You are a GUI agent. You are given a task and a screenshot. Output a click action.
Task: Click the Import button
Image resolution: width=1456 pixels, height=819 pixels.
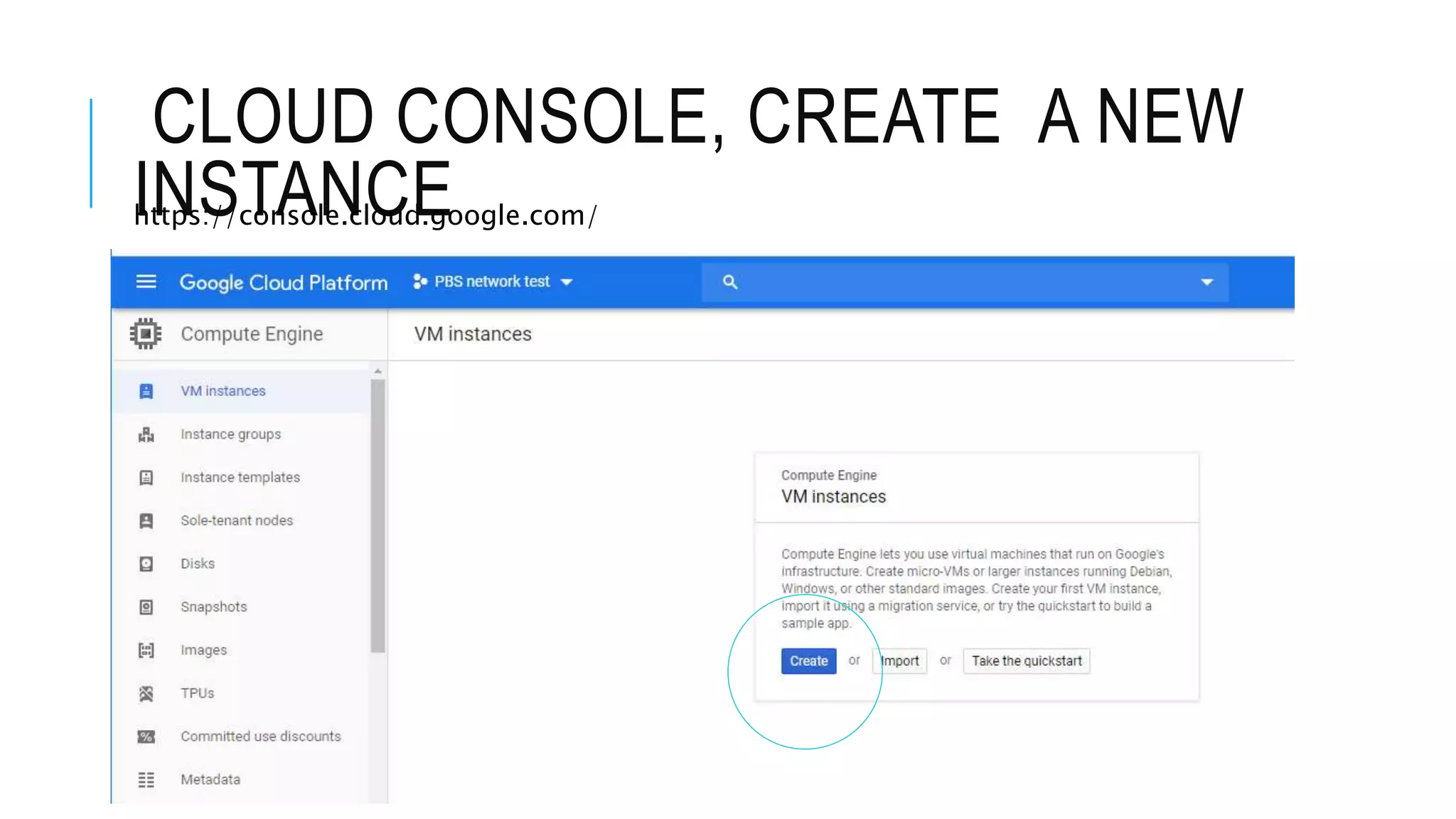(x=899, y=661)
